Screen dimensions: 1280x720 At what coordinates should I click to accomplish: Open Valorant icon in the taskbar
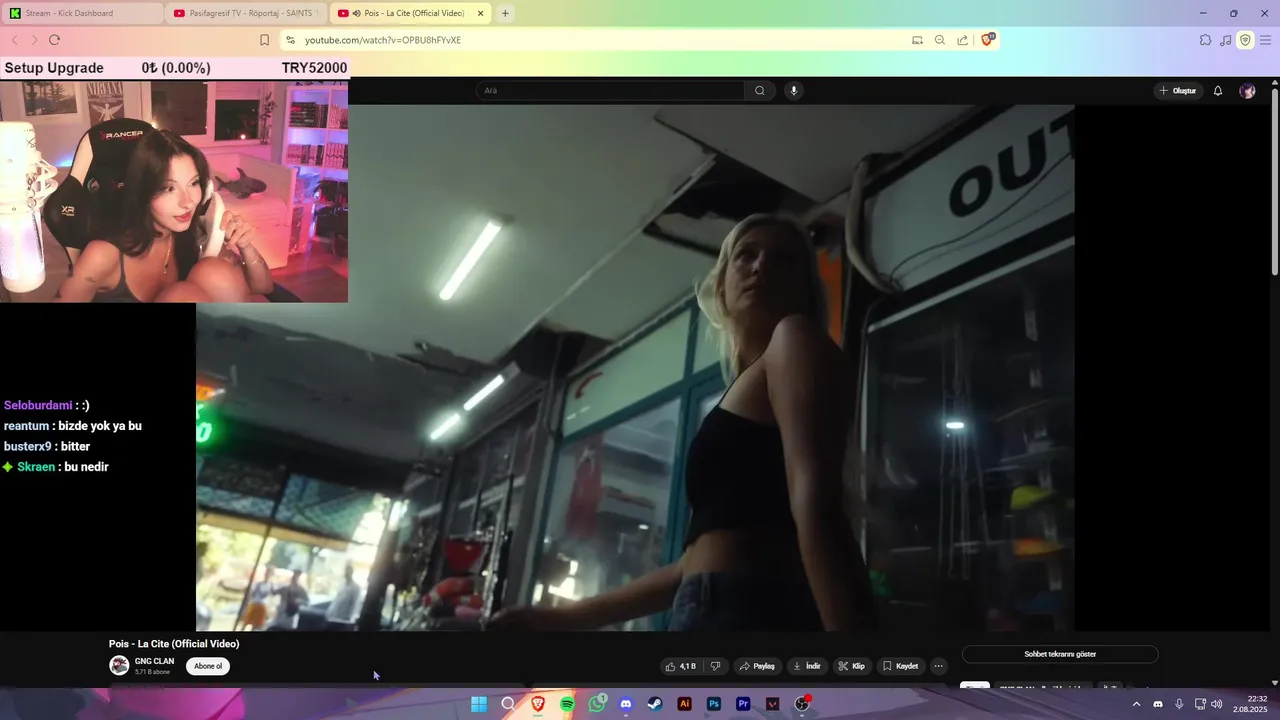pyautogui.click(x=772, y=704)
